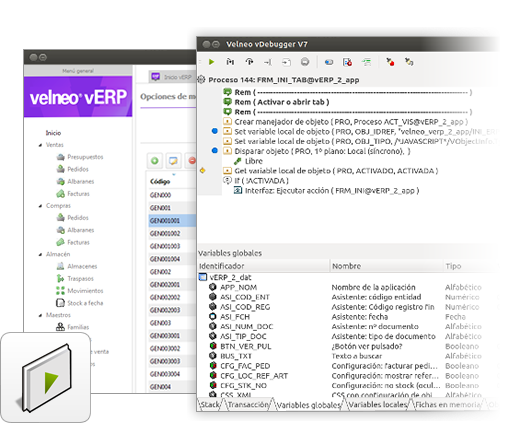528x424 pixels.
Task: Open the Stack tab
Action: point(210,405)
